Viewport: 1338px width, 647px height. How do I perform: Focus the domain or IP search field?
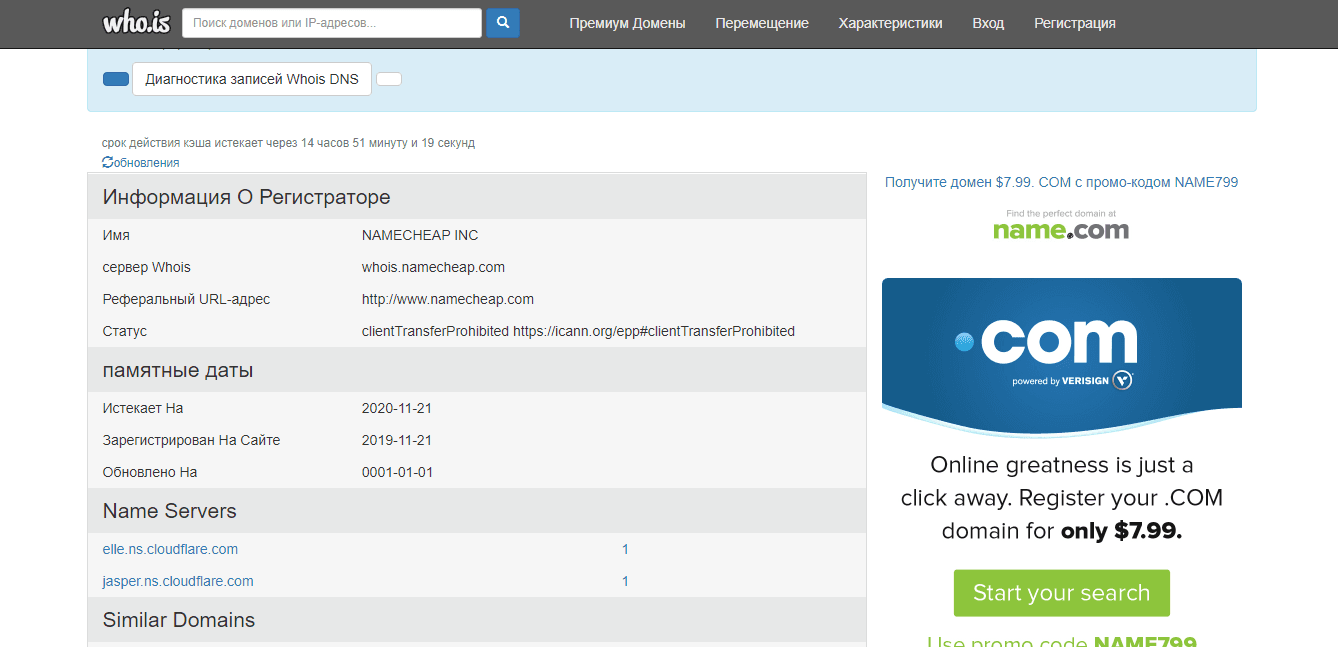pyautogui.click(x=332, y=23)
